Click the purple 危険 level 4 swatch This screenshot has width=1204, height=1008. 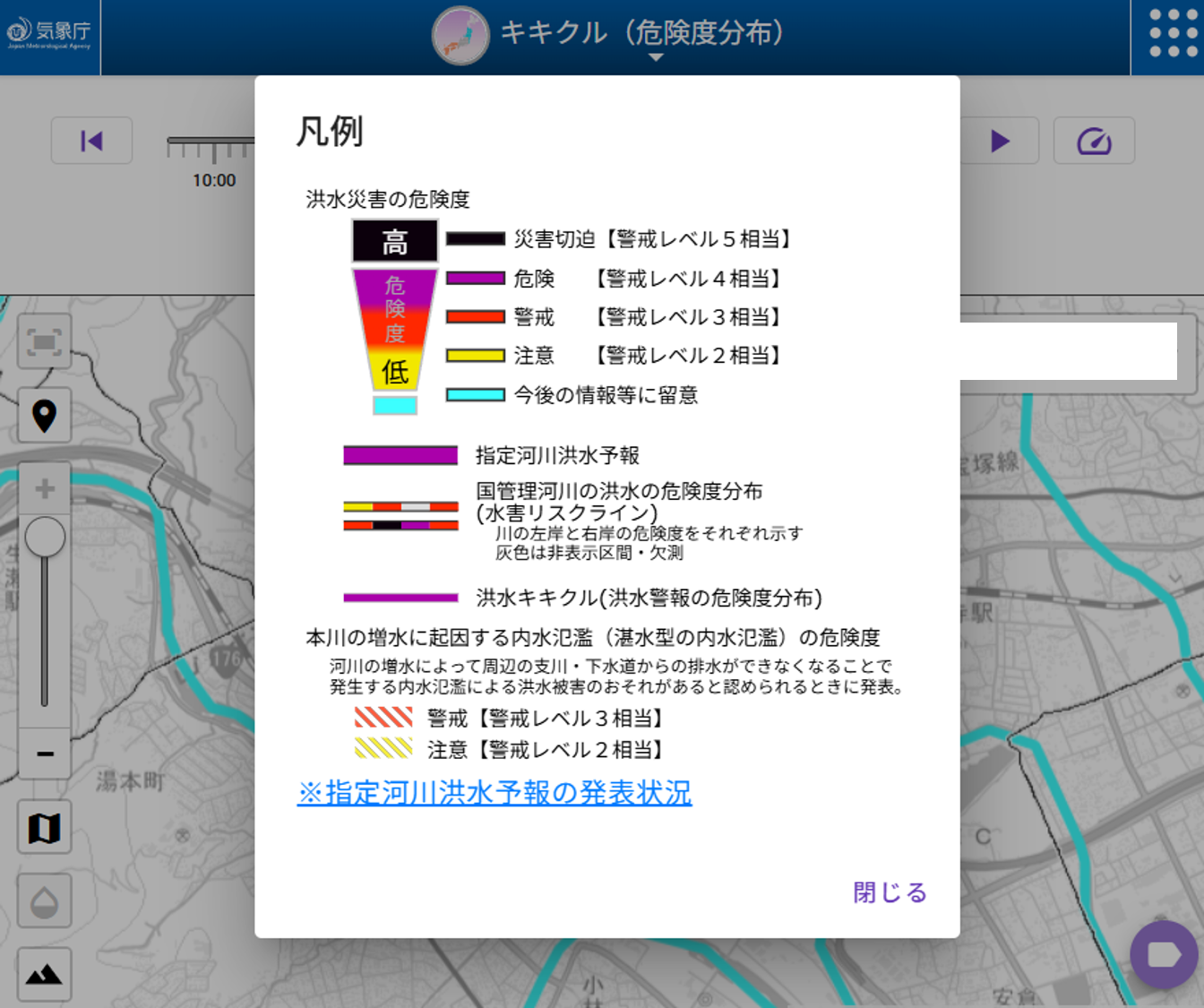[476, 279]
